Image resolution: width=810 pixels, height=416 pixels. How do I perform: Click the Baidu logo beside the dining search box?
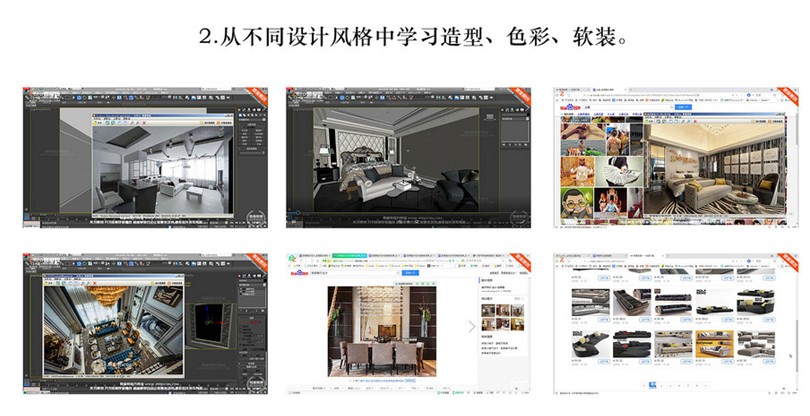pyautogui.click(x=299, y=273)
